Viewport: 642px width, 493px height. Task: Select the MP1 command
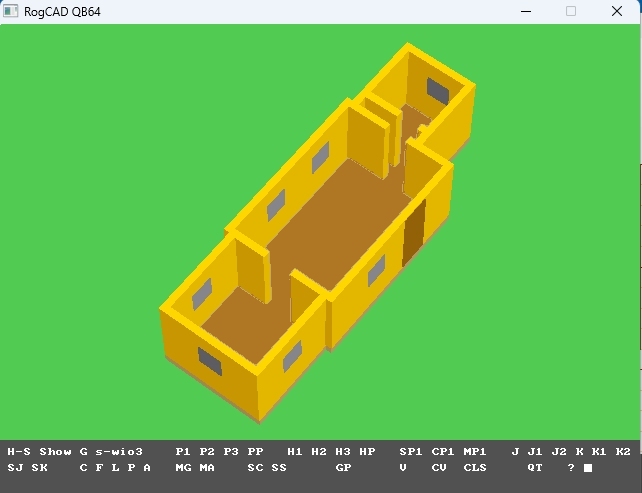(475, 452)
